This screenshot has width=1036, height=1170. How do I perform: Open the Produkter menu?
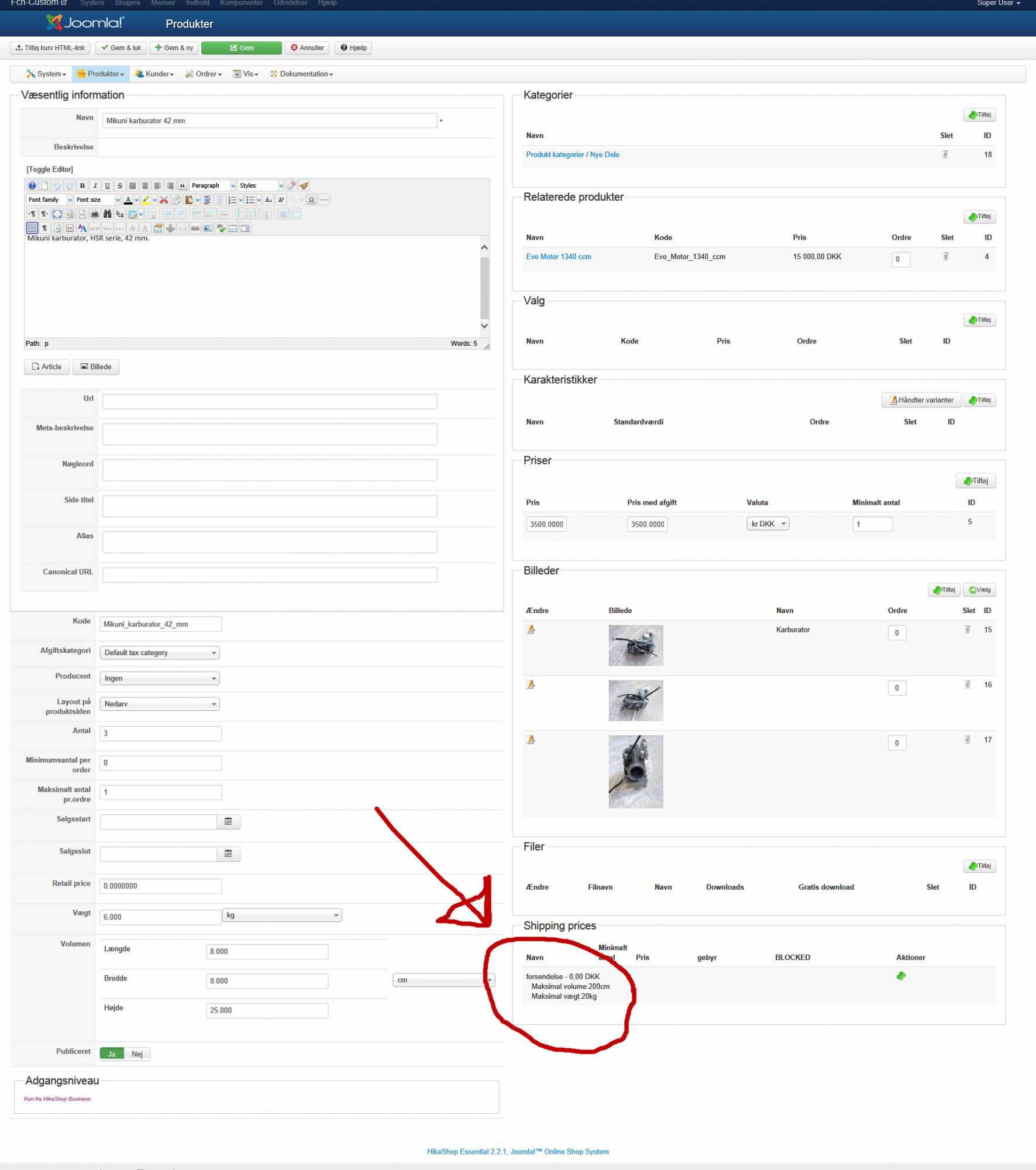tap(101, 74)
